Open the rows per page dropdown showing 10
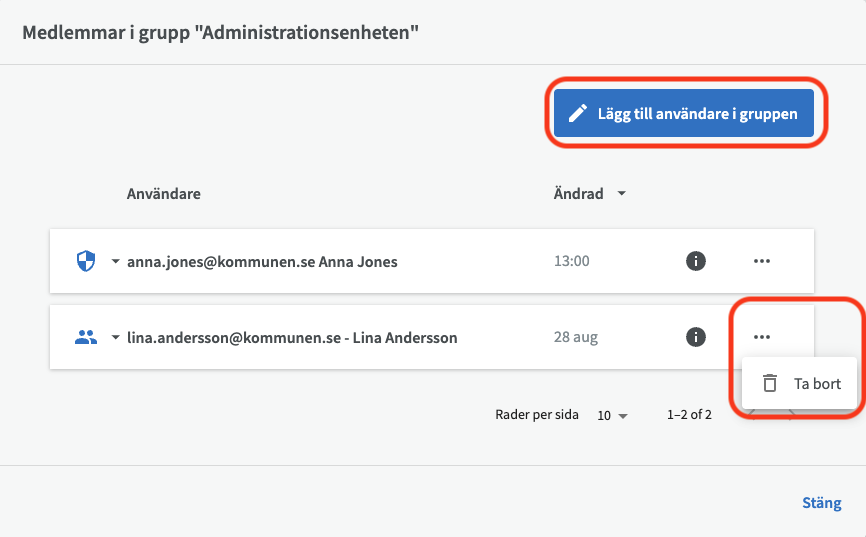This screenshot has width=866, height=537. (x=613, y=415)
